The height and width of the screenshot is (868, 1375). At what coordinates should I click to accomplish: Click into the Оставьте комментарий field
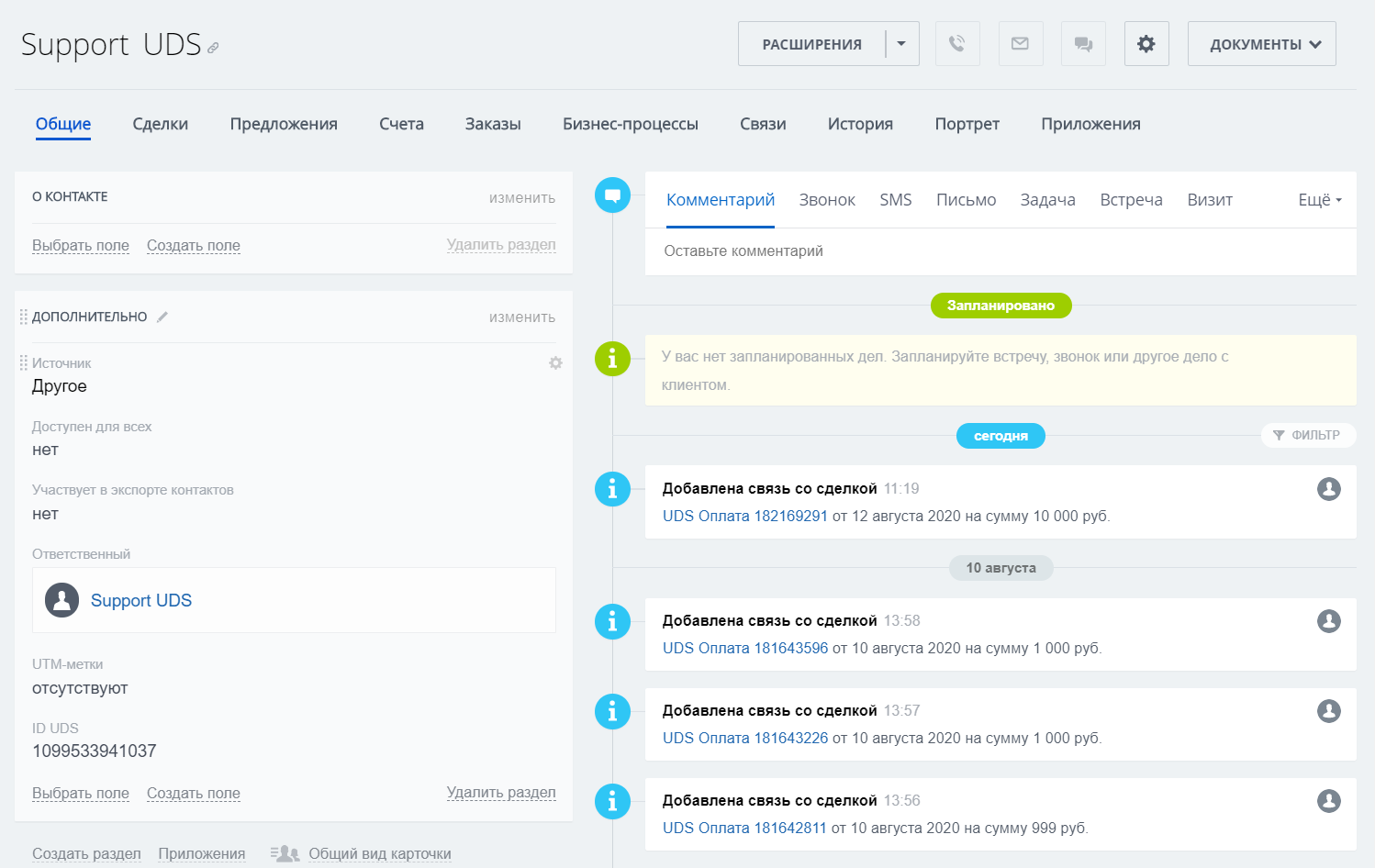[x=1001, y=250]
